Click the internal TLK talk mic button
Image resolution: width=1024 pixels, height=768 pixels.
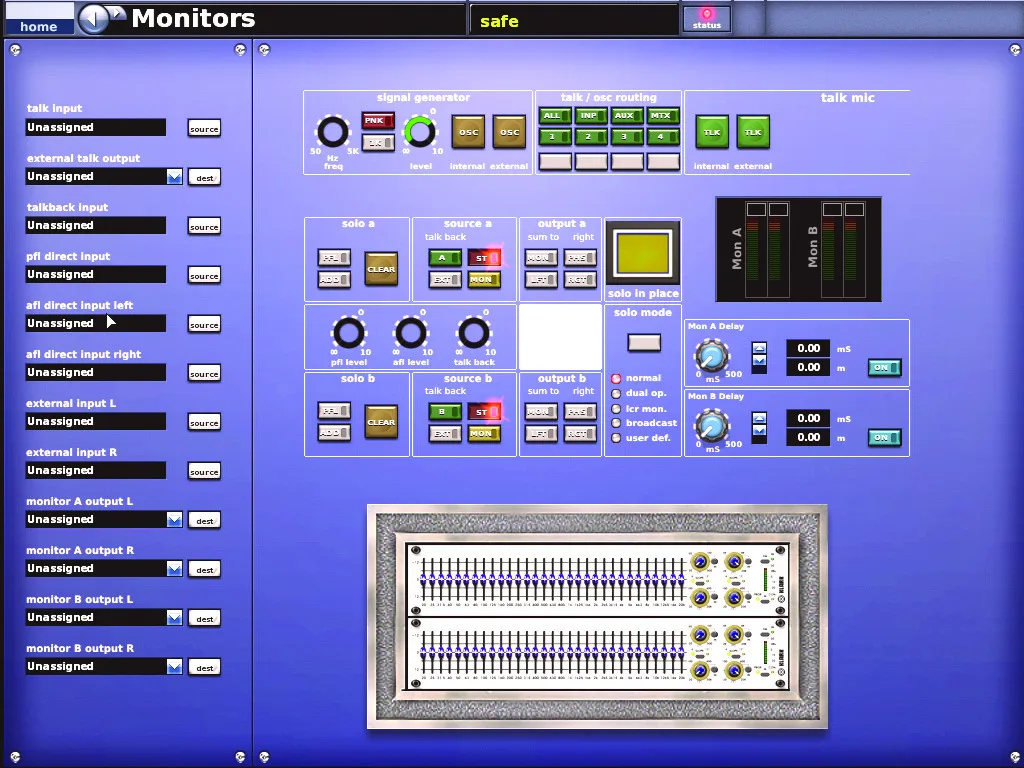pyautogui.click(x=712, y=133)
